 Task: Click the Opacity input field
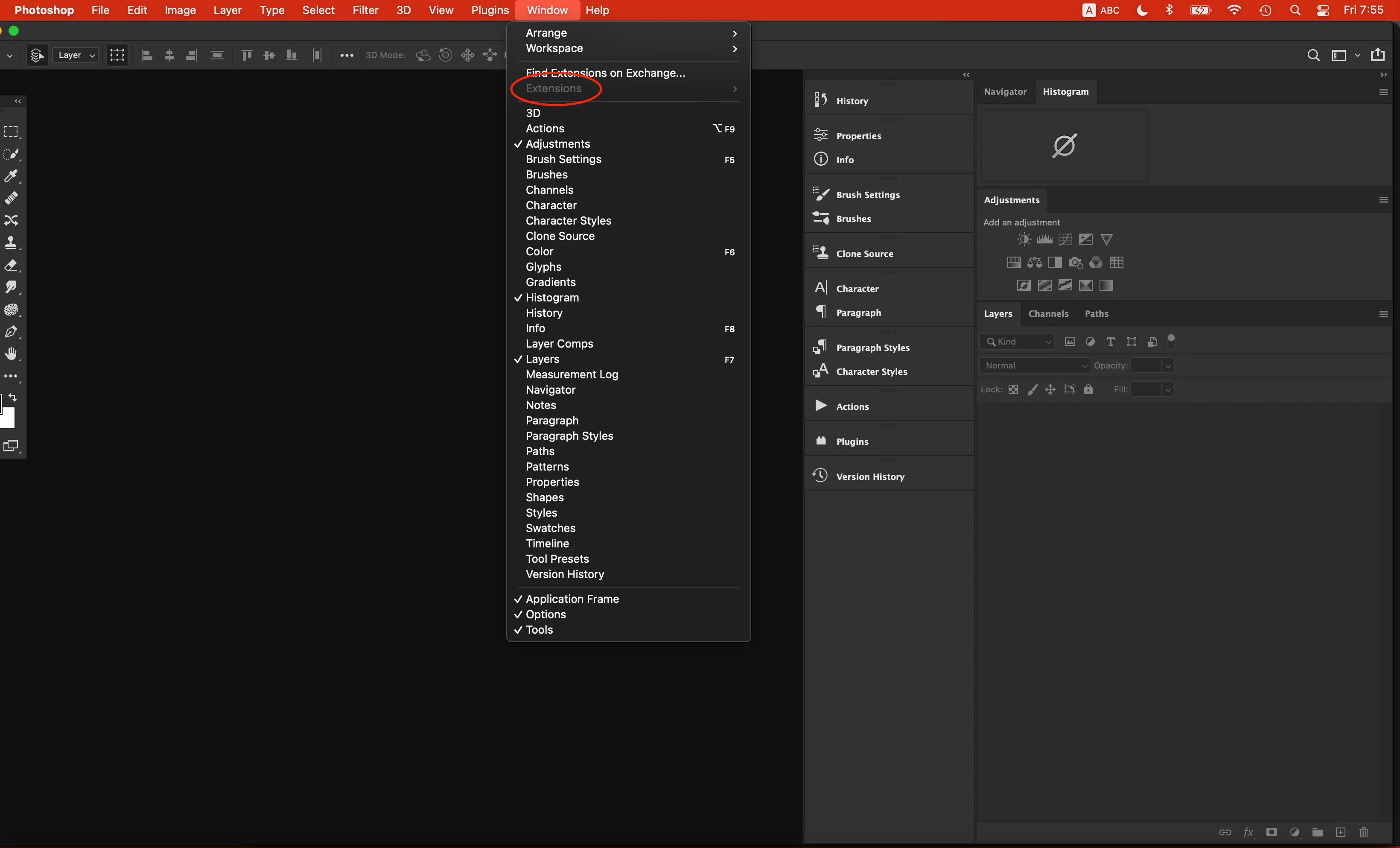coord(1146,366)
